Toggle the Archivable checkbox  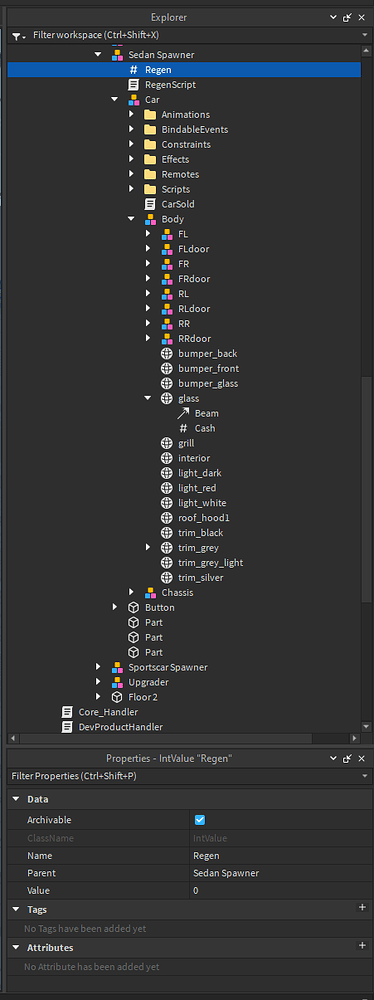tap(200, 820)
